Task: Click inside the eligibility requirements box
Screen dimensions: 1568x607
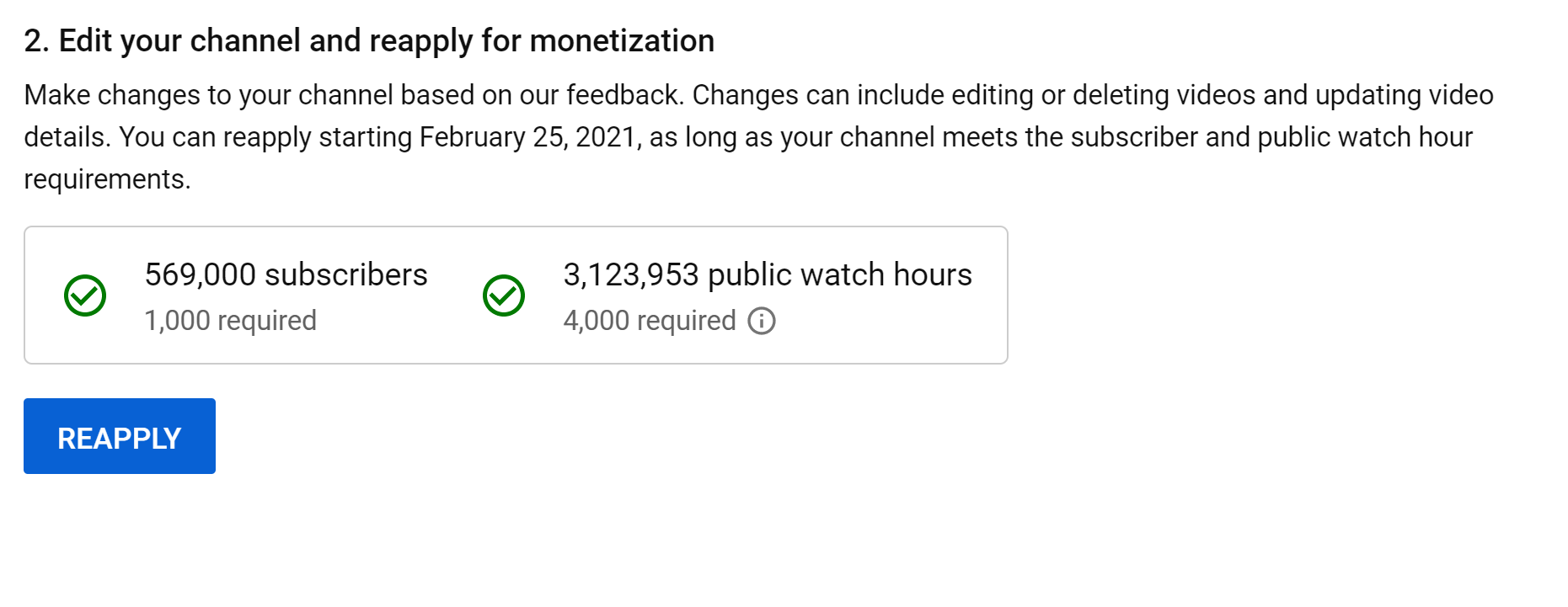Action: pyautogui.click(x=516, y=295)
